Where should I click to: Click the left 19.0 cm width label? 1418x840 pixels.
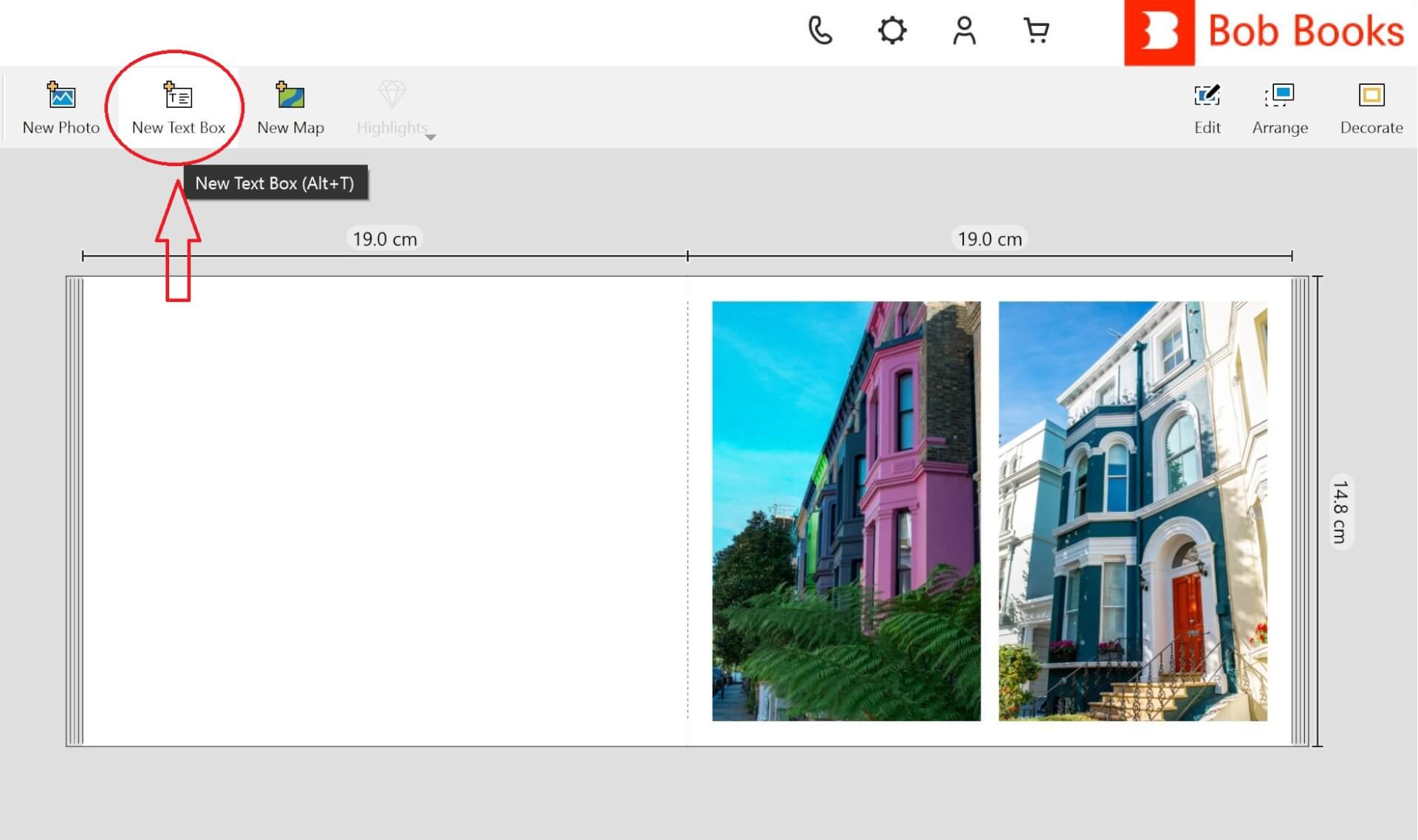coord(384,239)
